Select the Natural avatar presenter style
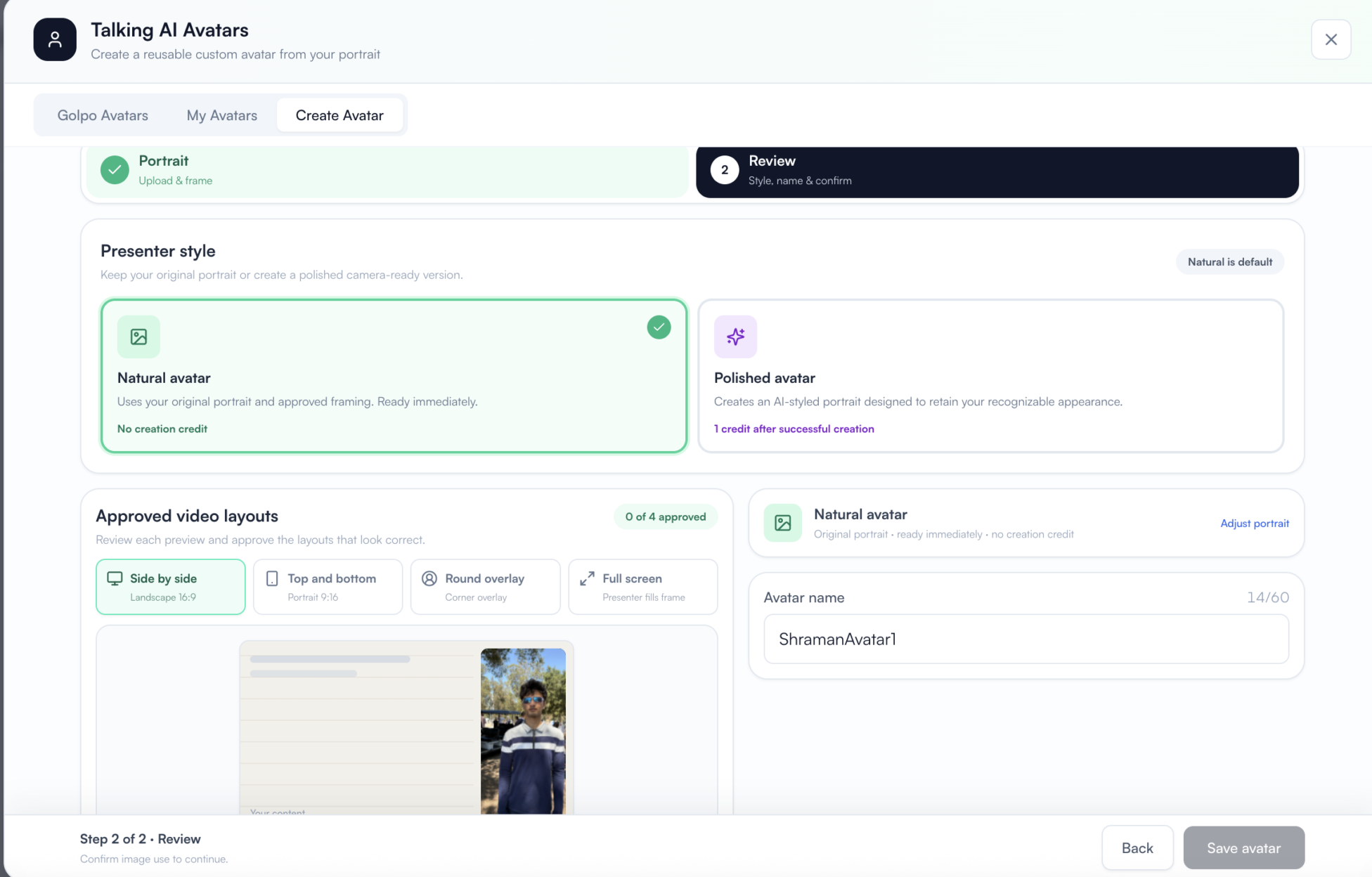 click(394, 376)
